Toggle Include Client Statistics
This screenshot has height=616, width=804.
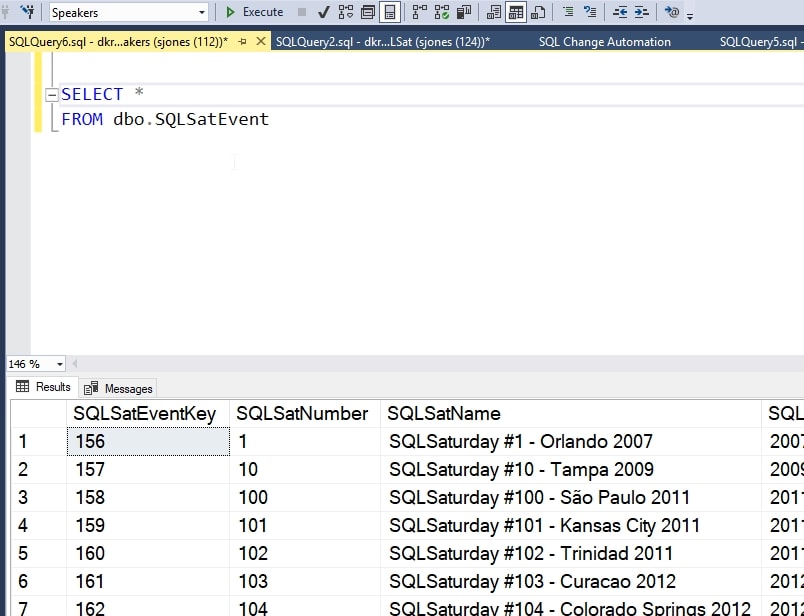[464, 12]
